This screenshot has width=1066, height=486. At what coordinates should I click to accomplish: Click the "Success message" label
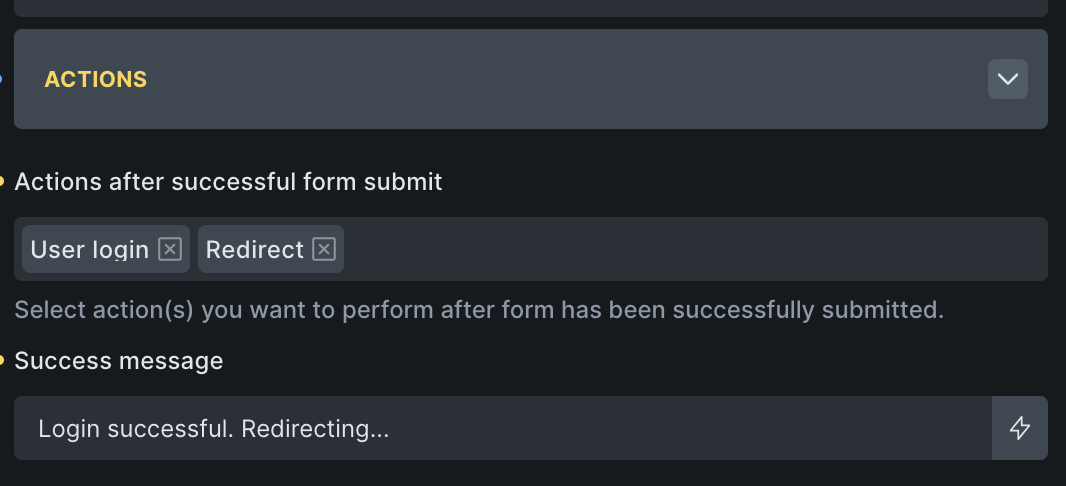pos(119,360)
